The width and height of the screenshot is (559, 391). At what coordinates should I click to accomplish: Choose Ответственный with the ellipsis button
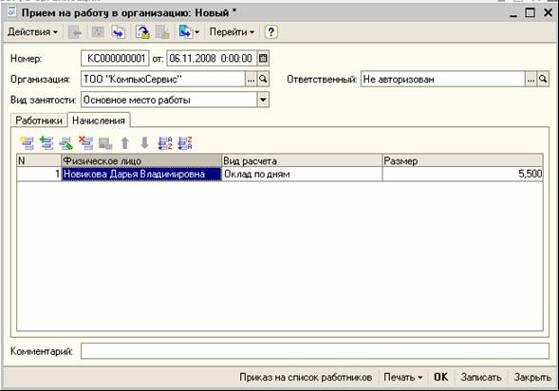531,79
